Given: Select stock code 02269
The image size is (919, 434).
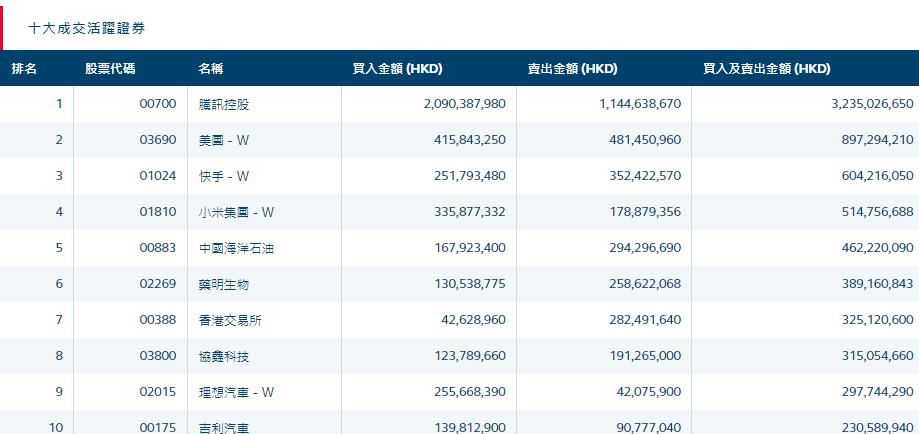Looking at the screenshot, I should coord(158,284).
